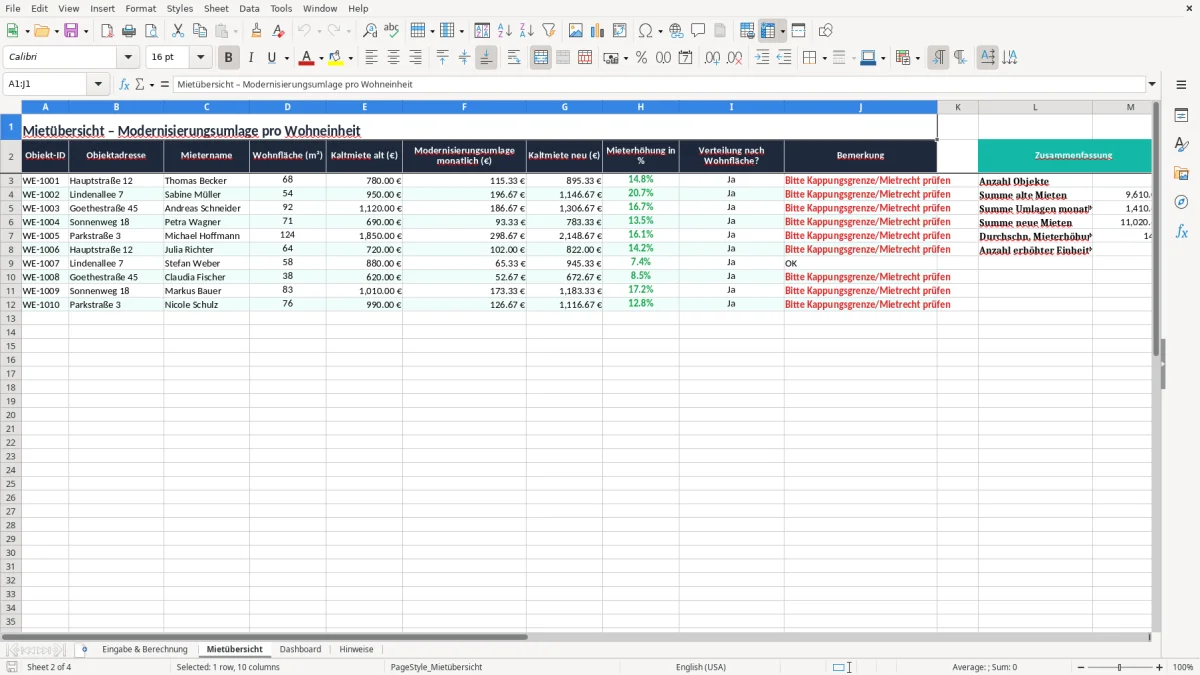
Task: Select Clone Formatting paintbrush
Action: (256, 31)
